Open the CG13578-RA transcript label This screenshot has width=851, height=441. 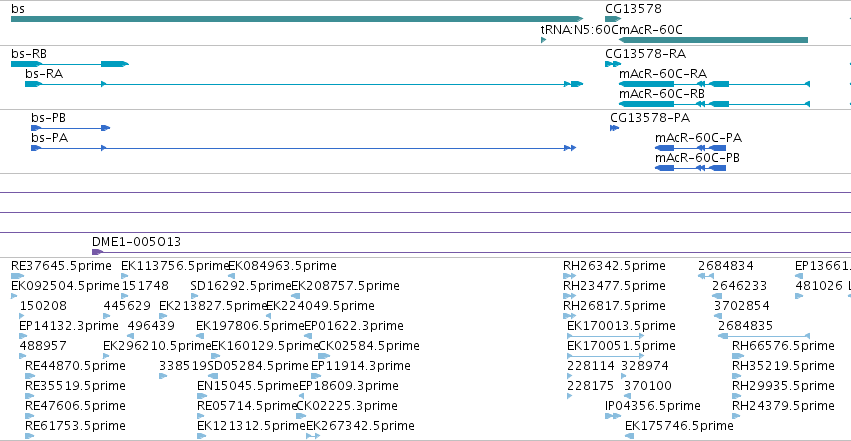pyautogui.click(x=645, y=54)
